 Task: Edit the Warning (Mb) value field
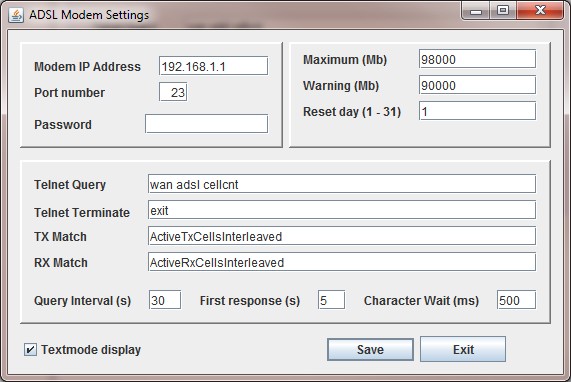(477, 85)
